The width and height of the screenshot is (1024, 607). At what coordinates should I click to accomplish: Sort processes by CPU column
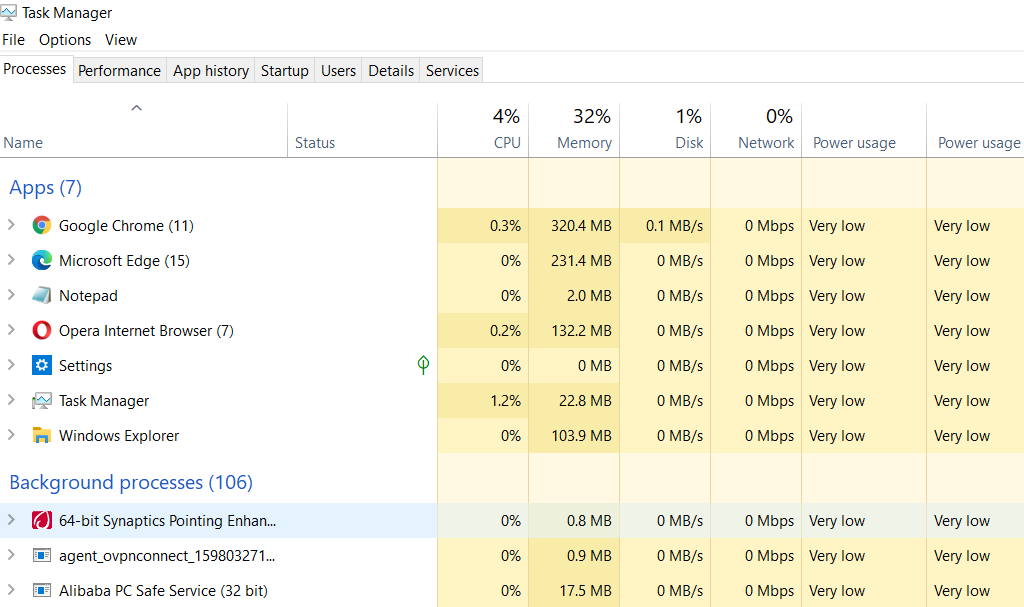[x=483, y=130]
